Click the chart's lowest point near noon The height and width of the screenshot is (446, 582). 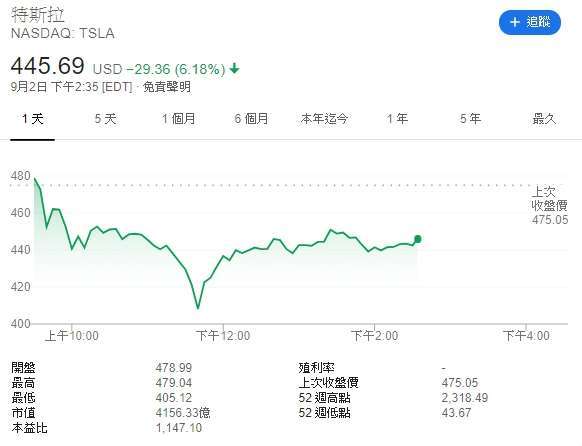pyautogui.click(x=198, y=308)
